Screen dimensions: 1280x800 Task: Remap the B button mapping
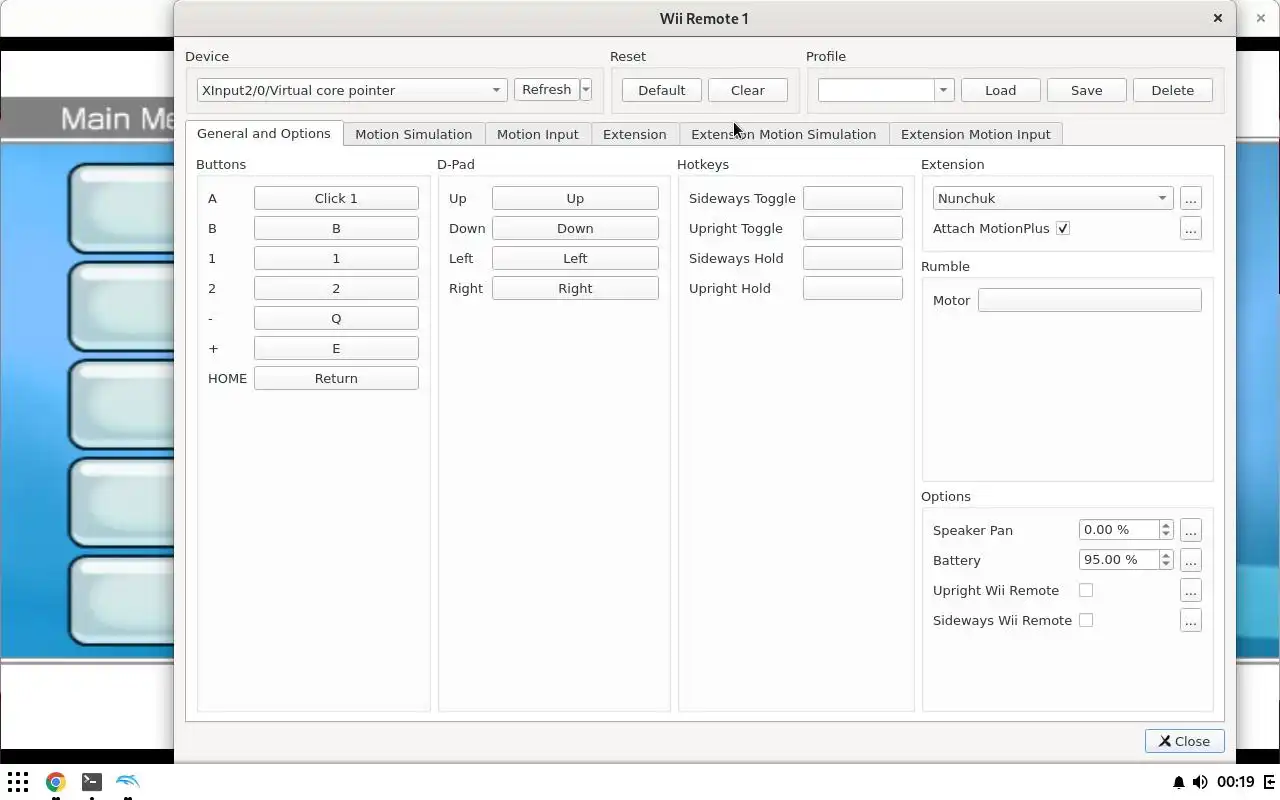click(336, 228)
